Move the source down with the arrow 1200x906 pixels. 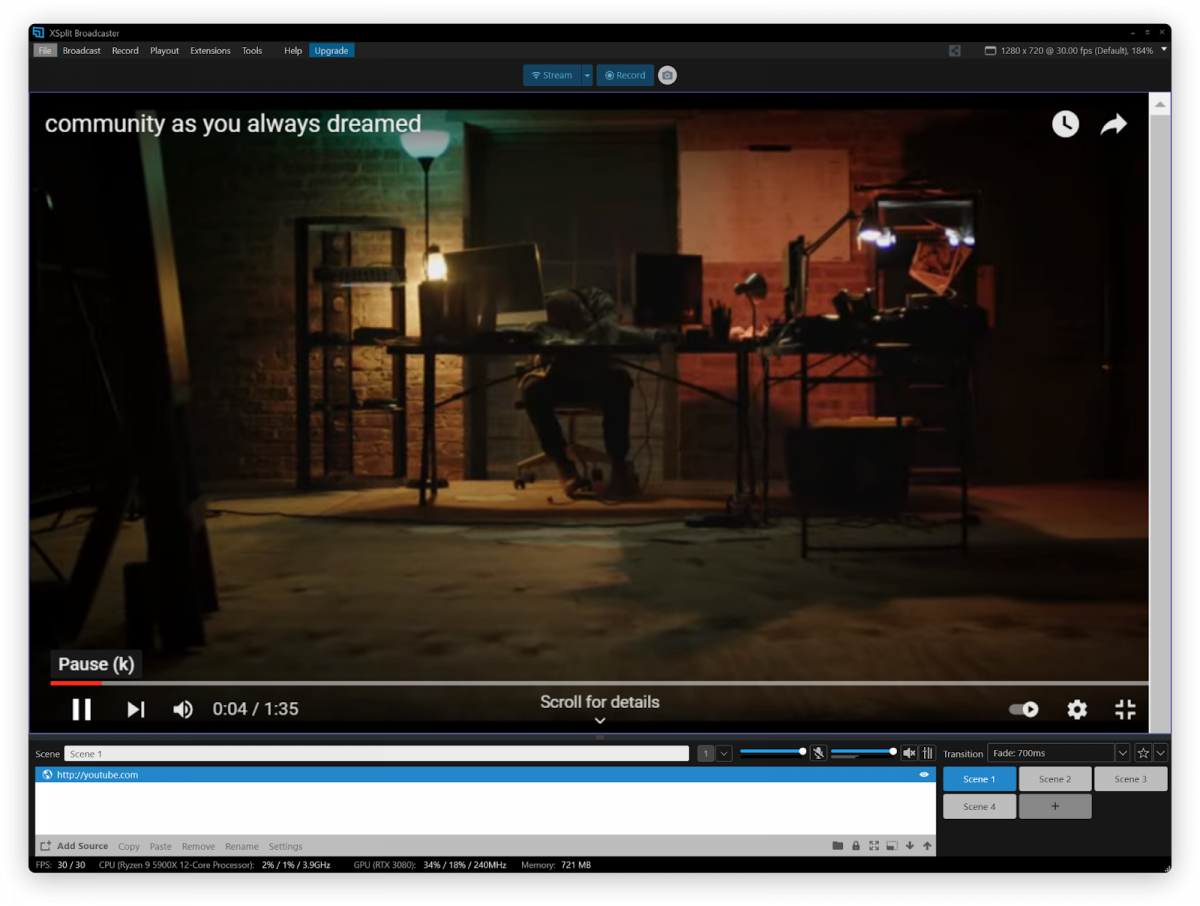tap(910, 846)
